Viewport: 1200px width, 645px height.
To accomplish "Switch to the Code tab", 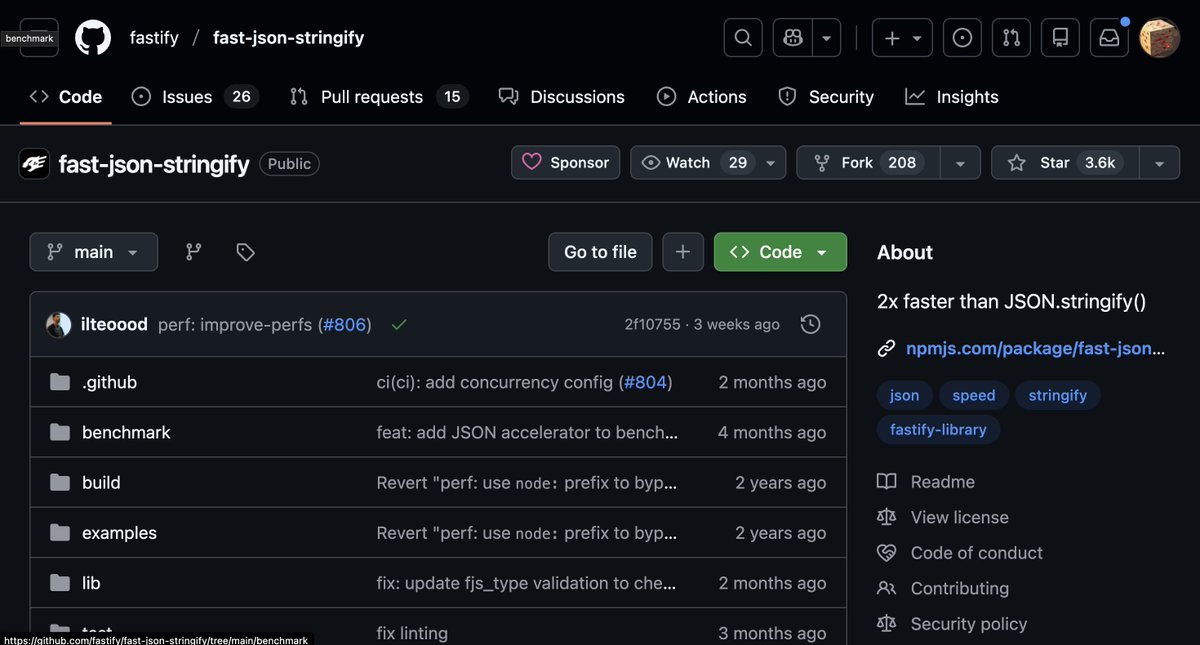I will 66,97.
